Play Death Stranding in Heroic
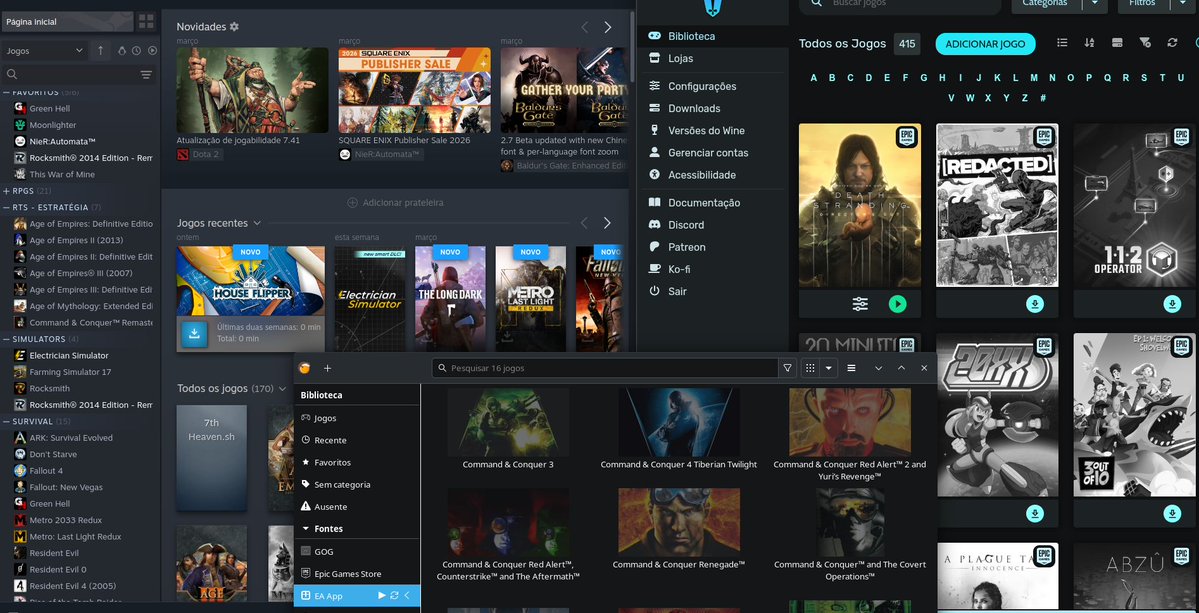1199x613 pixels. coord(898,304)
